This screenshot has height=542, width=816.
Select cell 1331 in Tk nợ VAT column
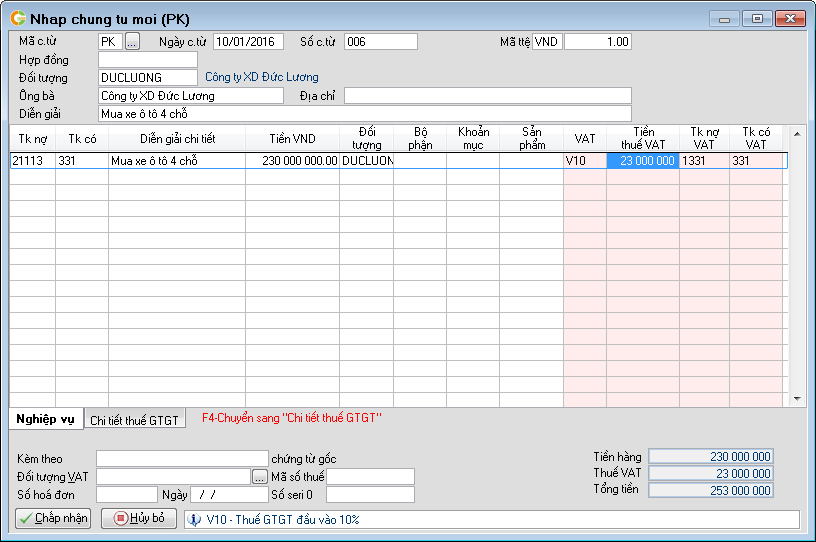pos(705,161)
